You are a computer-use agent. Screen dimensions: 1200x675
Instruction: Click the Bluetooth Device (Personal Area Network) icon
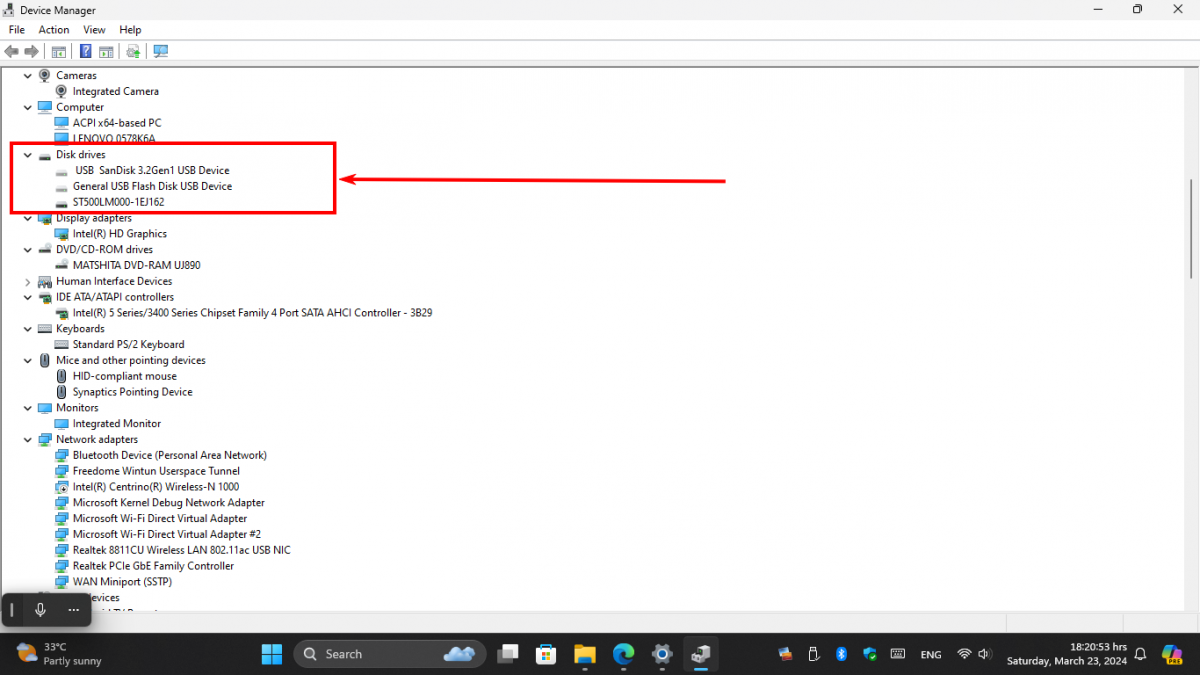[x=62, y=455]
